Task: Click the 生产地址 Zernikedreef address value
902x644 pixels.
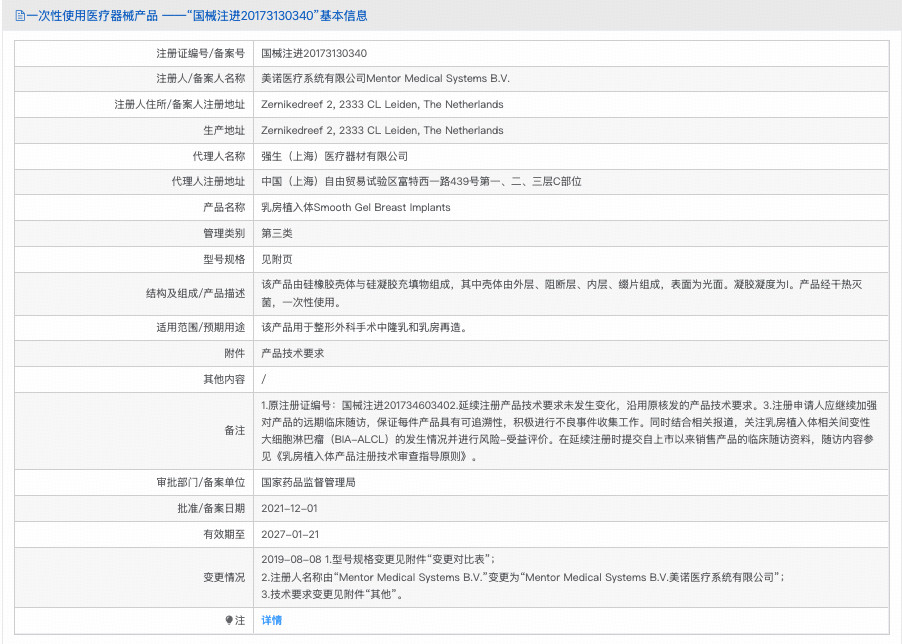Action: click(382, 131)
